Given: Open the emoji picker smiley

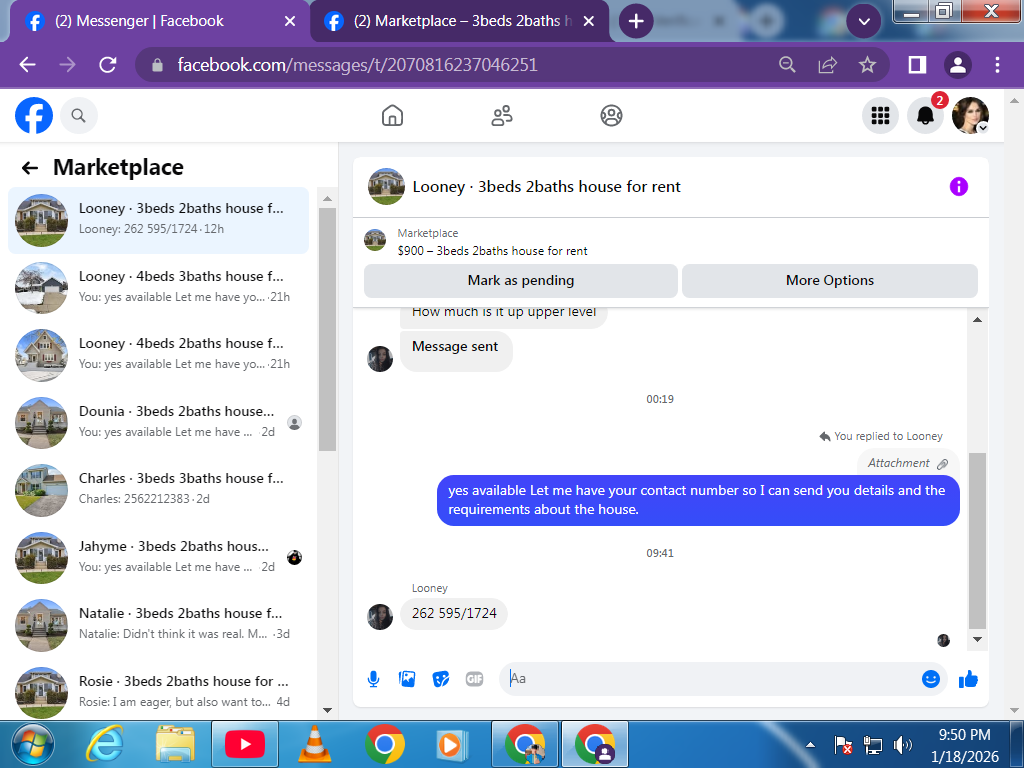Looking at the screenshot, I should point(931,679).
